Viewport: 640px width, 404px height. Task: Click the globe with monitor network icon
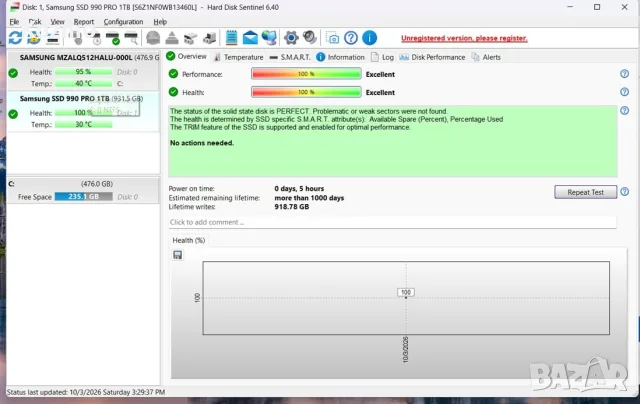pos(269,38)
